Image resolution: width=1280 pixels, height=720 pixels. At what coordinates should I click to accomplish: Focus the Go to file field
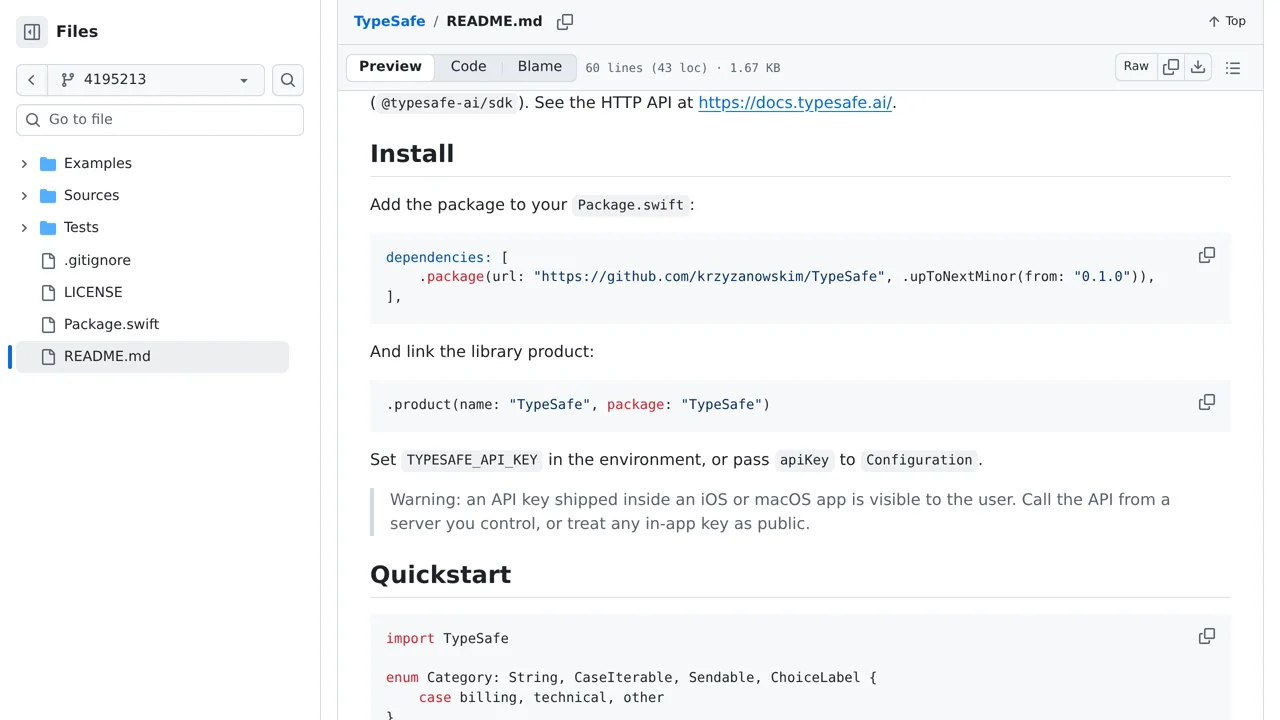point(160,120)
